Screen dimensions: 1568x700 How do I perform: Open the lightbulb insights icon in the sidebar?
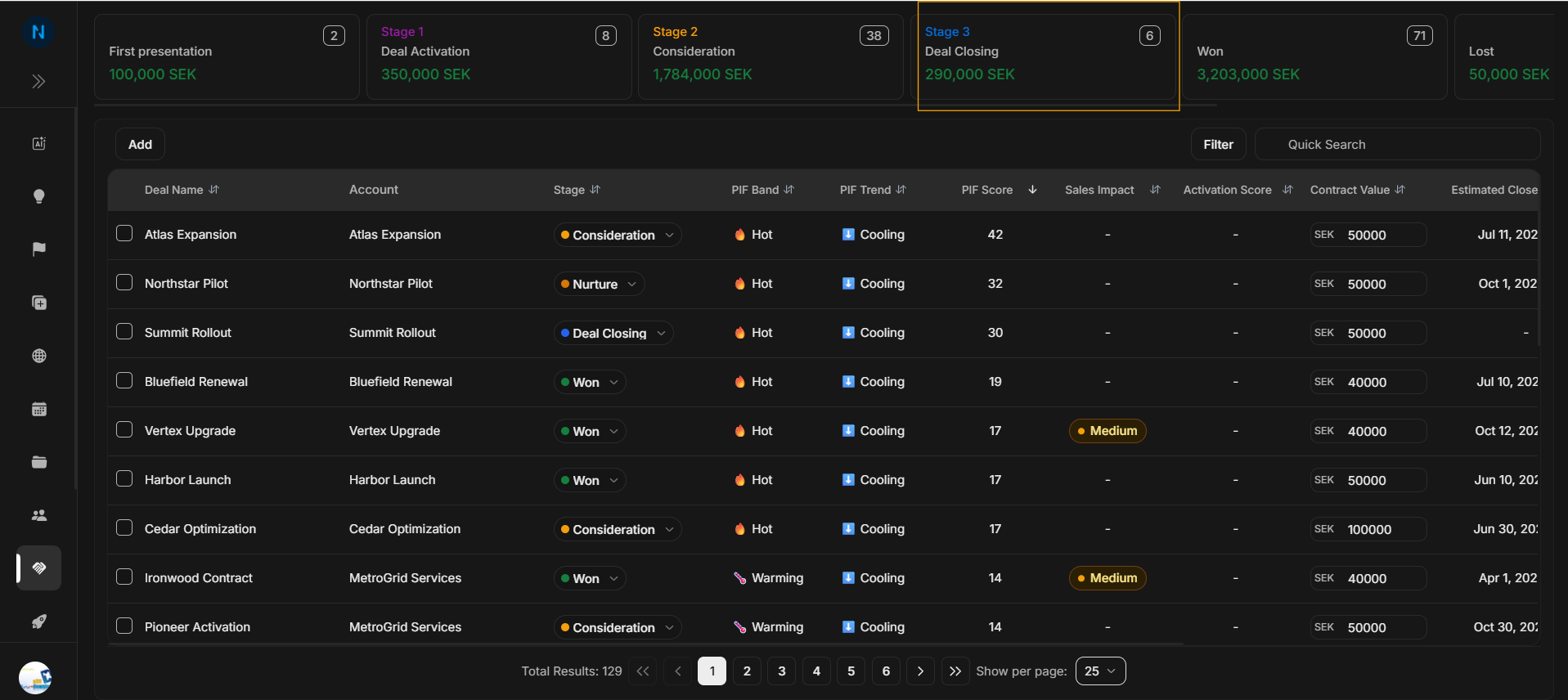coord(38,196)
